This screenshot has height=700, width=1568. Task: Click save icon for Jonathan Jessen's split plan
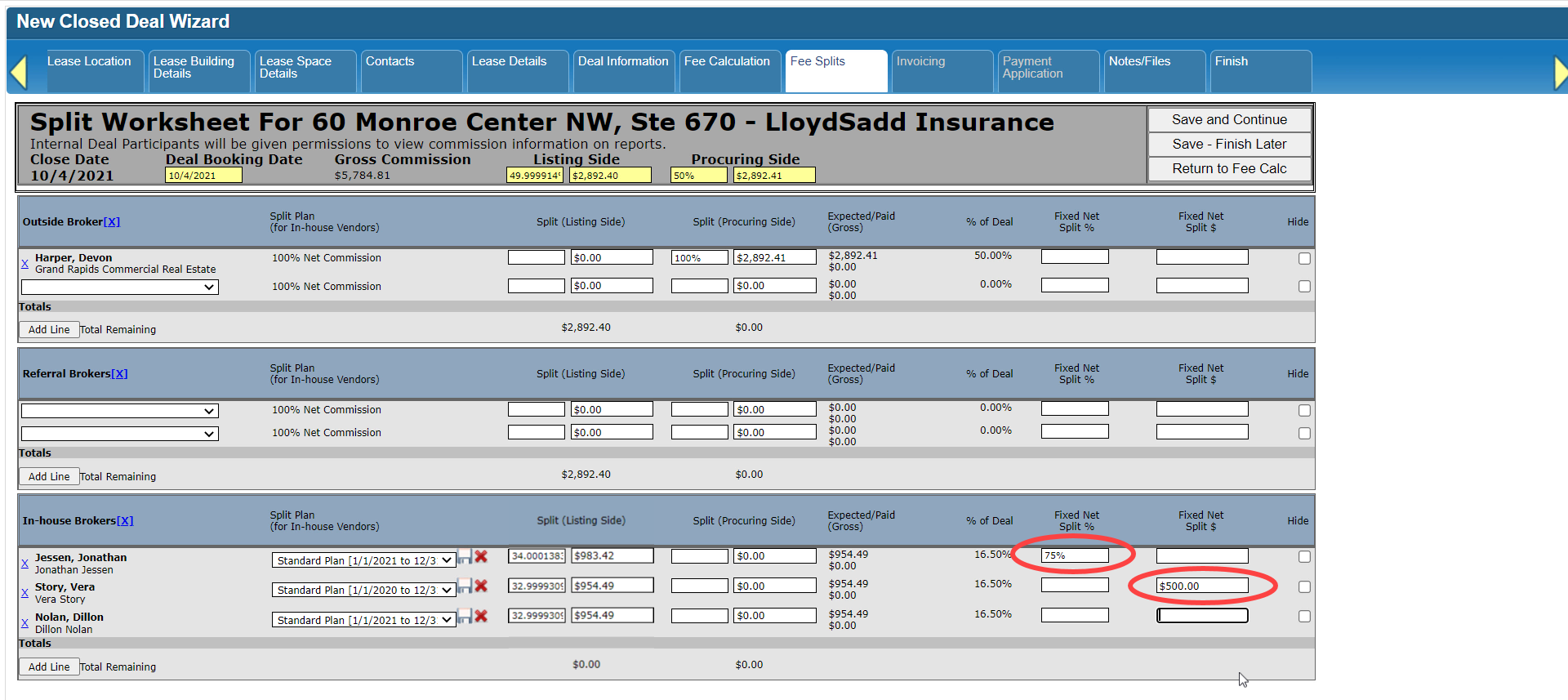[465, 556]
